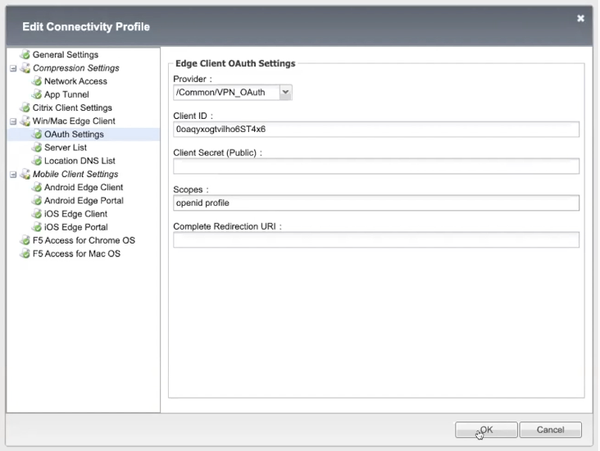The width and height of the screenshot is (600, 451).
Task: Click the App Tunnel gear icon
Action: click(37, 94)
